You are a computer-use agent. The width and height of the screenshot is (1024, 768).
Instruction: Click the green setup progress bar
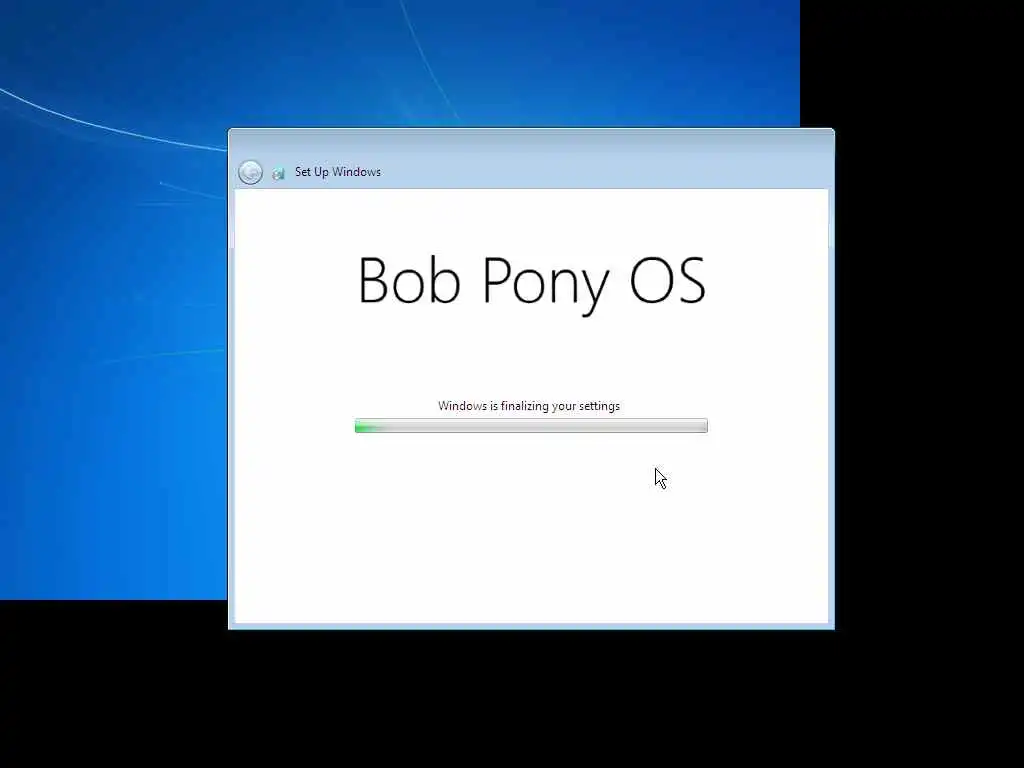click(x=531, y=426)
